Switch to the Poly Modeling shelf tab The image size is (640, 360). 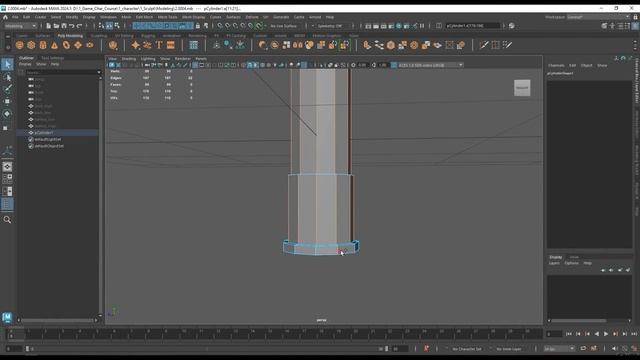coord(70,36)
